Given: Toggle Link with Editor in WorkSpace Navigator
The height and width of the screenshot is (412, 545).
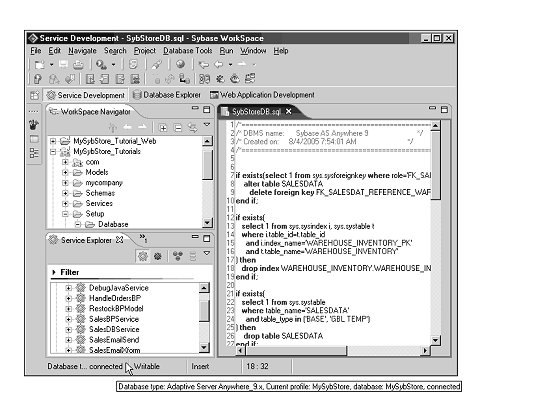Looking at the screenshot, I should point(193,128).
